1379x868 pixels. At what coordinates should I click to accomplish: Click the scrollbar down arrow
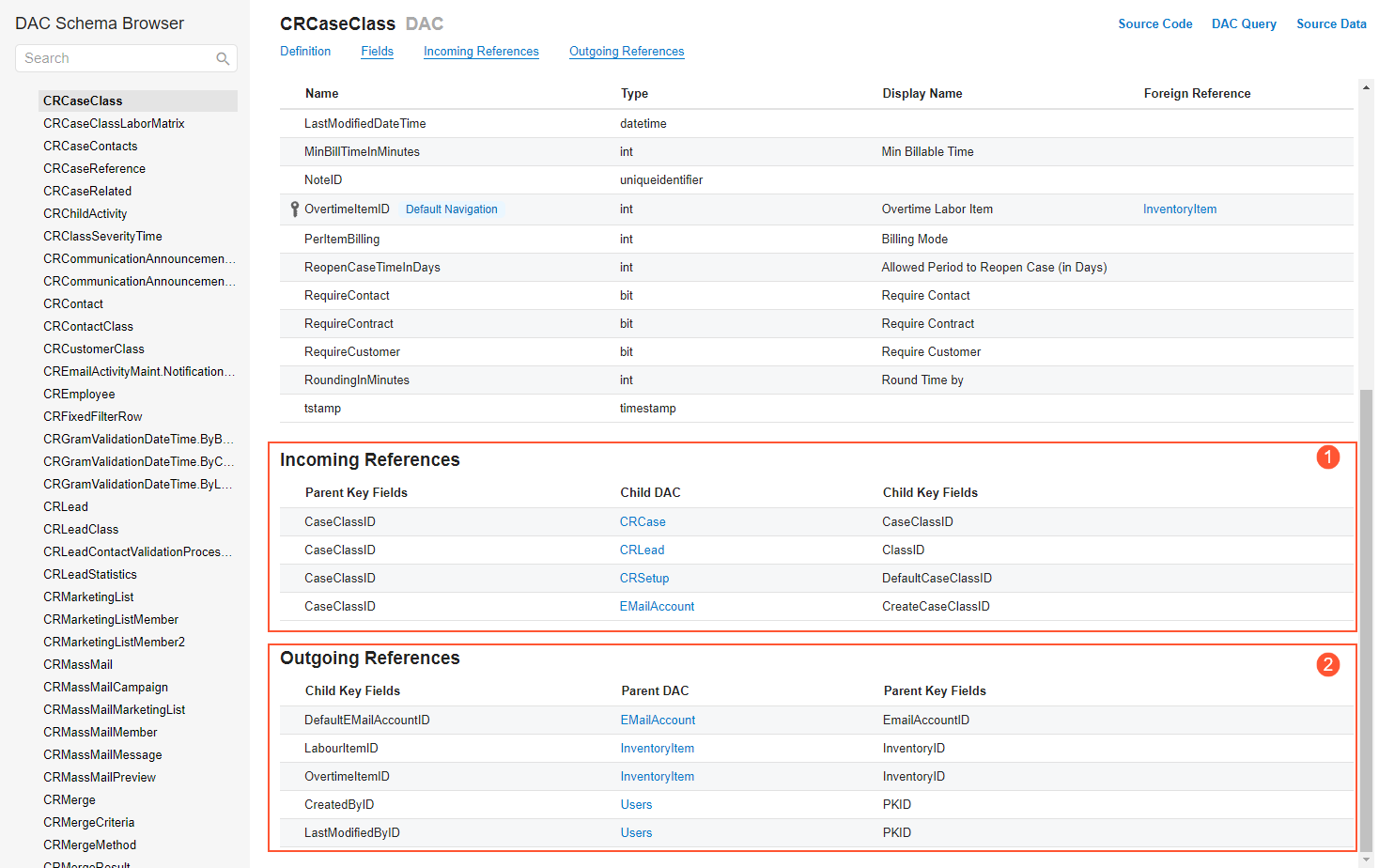pos(1366,859)
